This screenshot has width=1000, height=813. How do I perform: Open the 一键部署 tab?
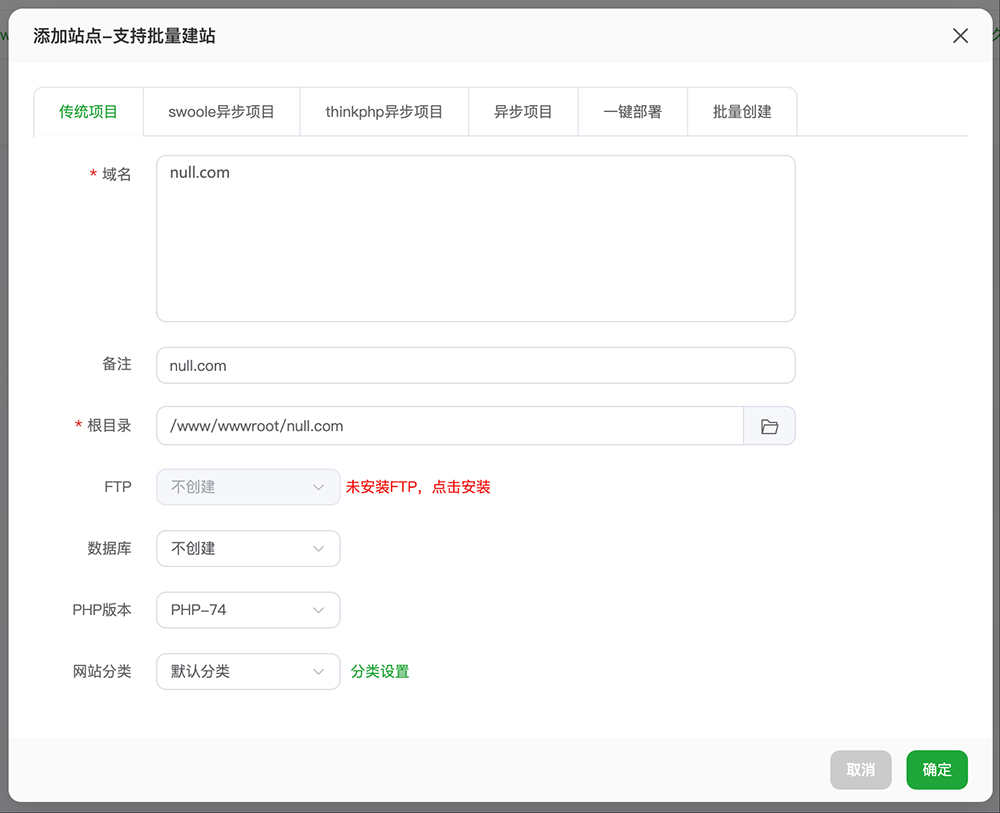[632, 112]
